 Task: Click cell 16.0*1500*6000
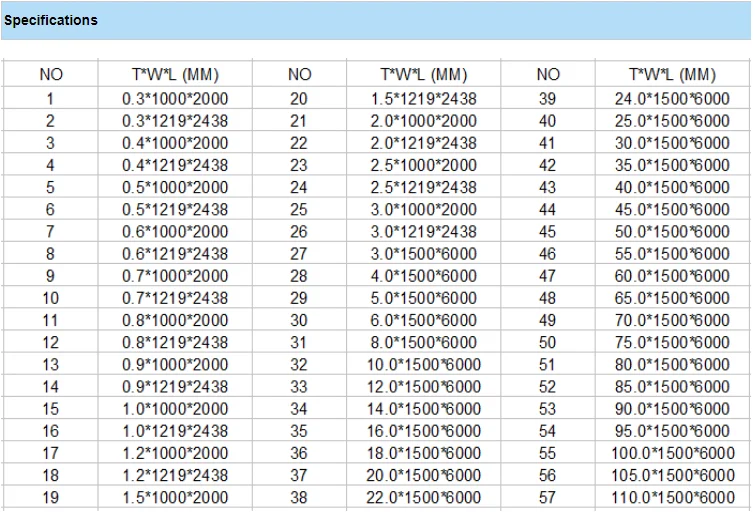(424, 431)
